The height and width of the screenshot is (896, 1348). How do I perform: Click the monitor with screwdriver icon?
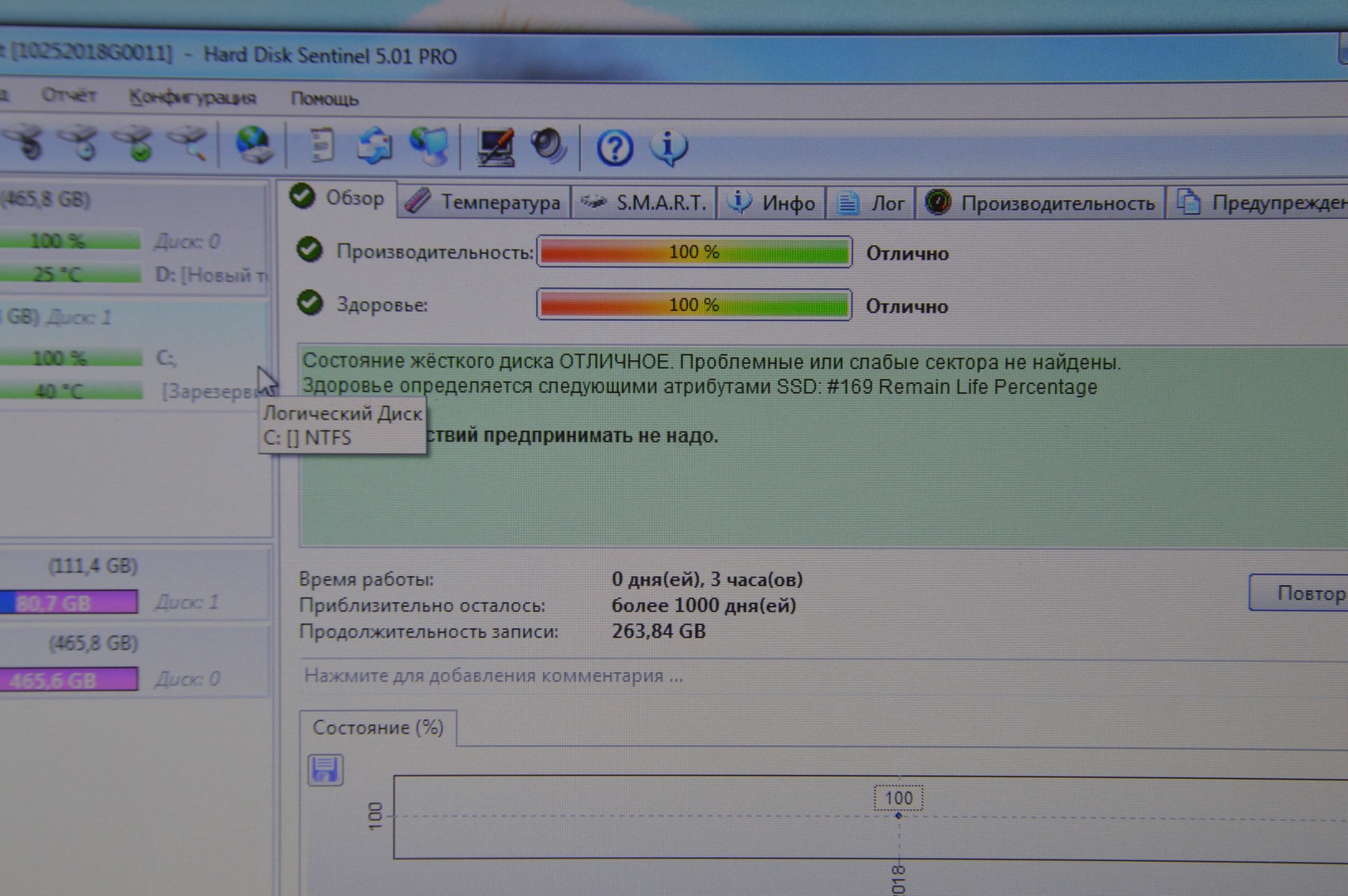[x=496, y=148]
